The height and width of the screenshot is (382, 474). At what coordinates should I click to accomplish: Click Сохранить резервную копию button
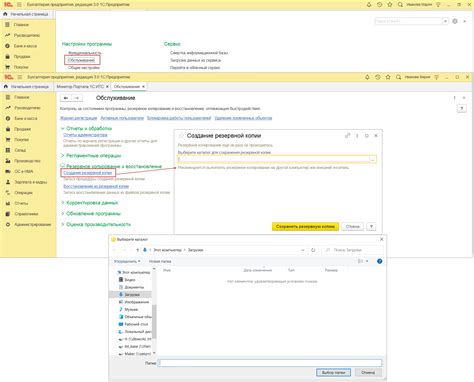pyautogui.click(x=305, y=227)
